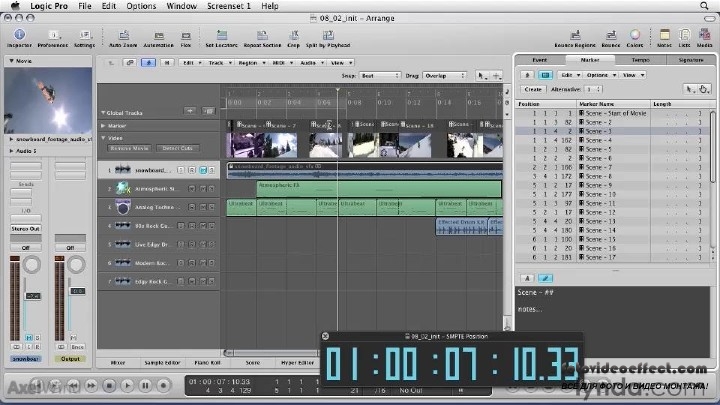Click the snowboard audio track icon

123,170
